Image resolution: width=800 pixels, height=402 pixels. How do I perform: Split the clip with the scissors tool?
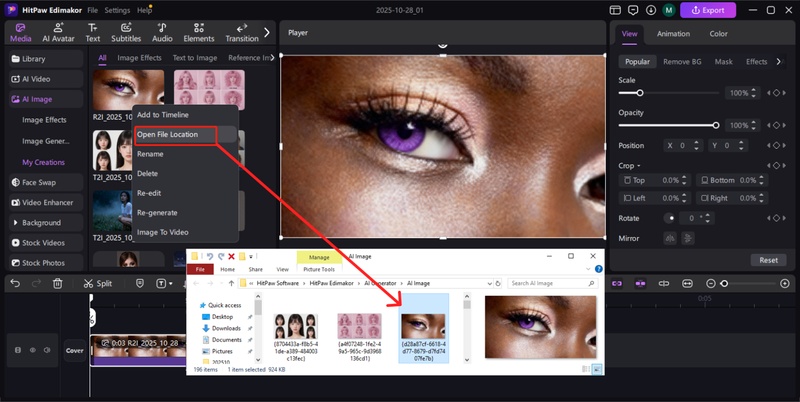point(97,283)
